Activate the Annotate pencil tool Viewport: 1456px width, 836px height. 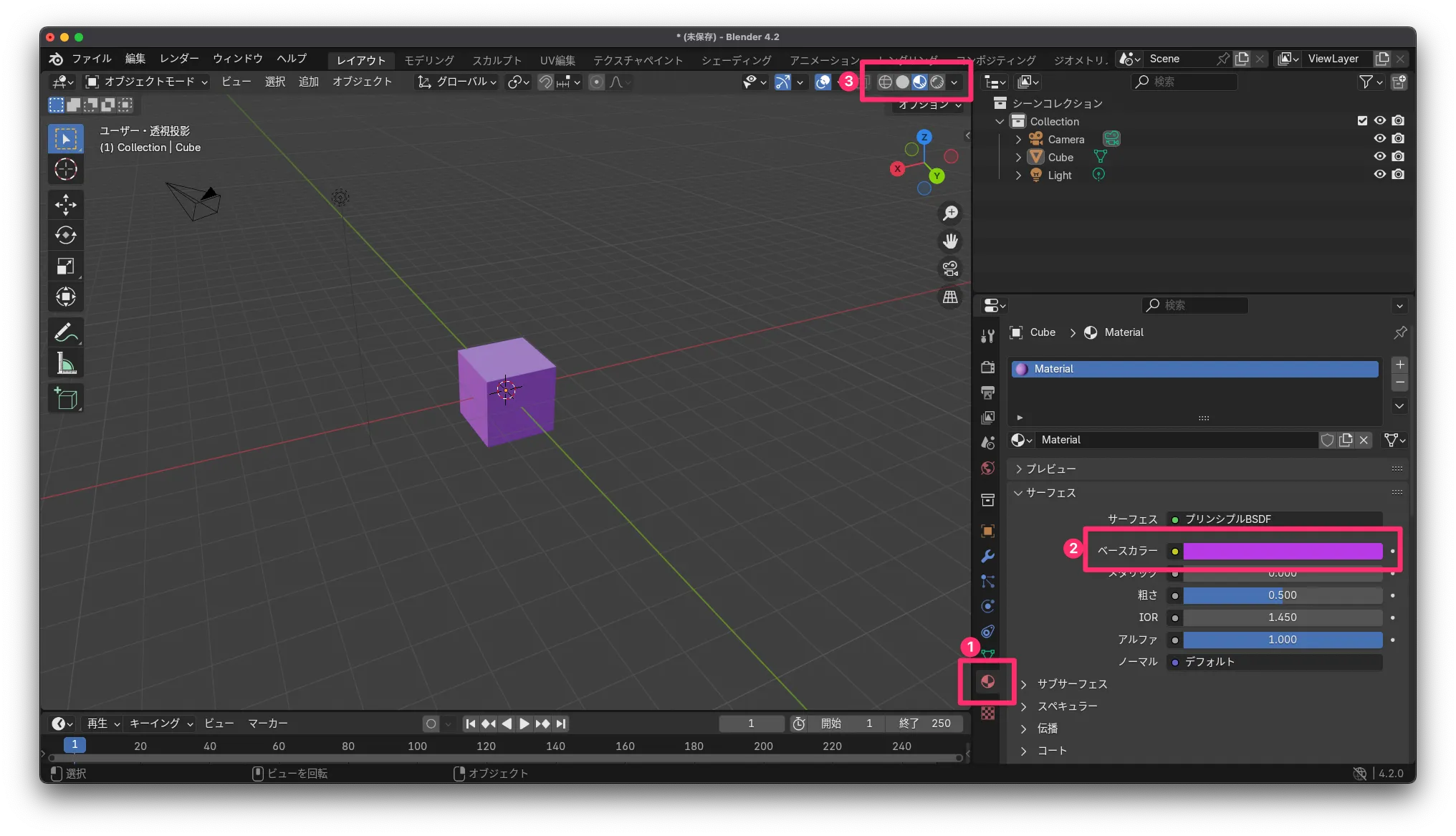(x=66, y=333)
